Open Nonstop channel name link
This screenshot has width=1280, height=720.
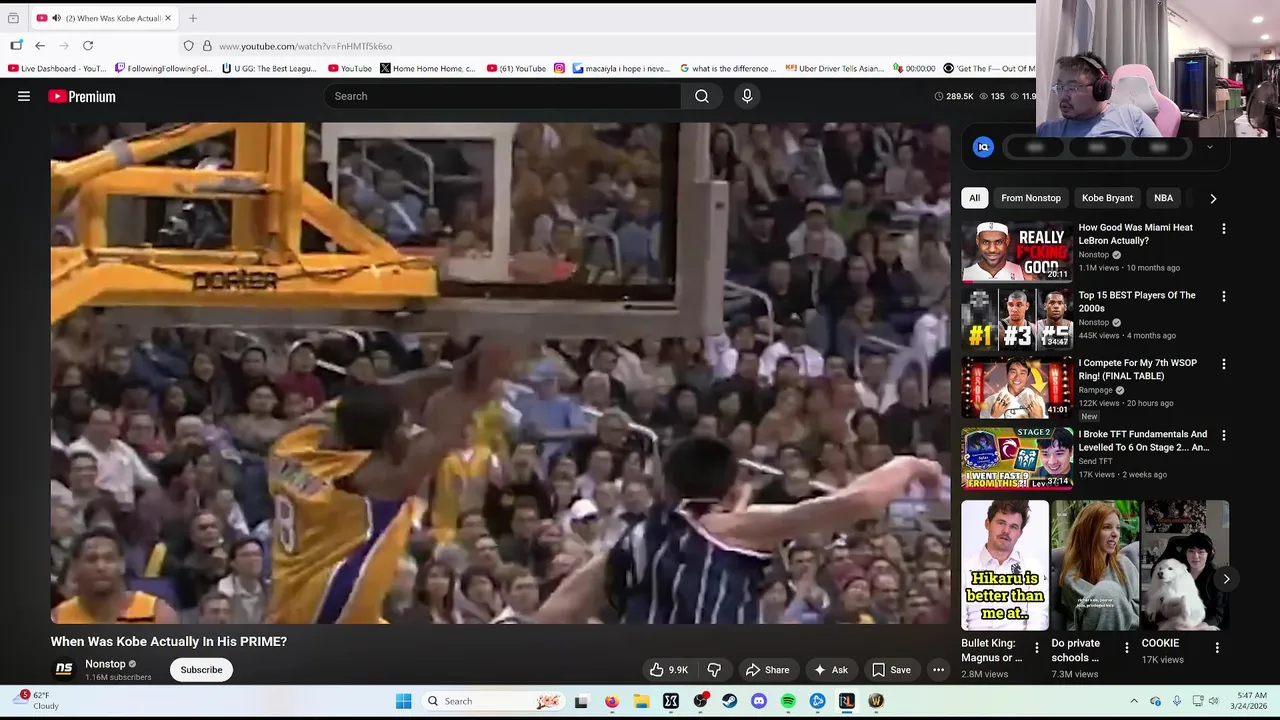[x=105, y=664]
